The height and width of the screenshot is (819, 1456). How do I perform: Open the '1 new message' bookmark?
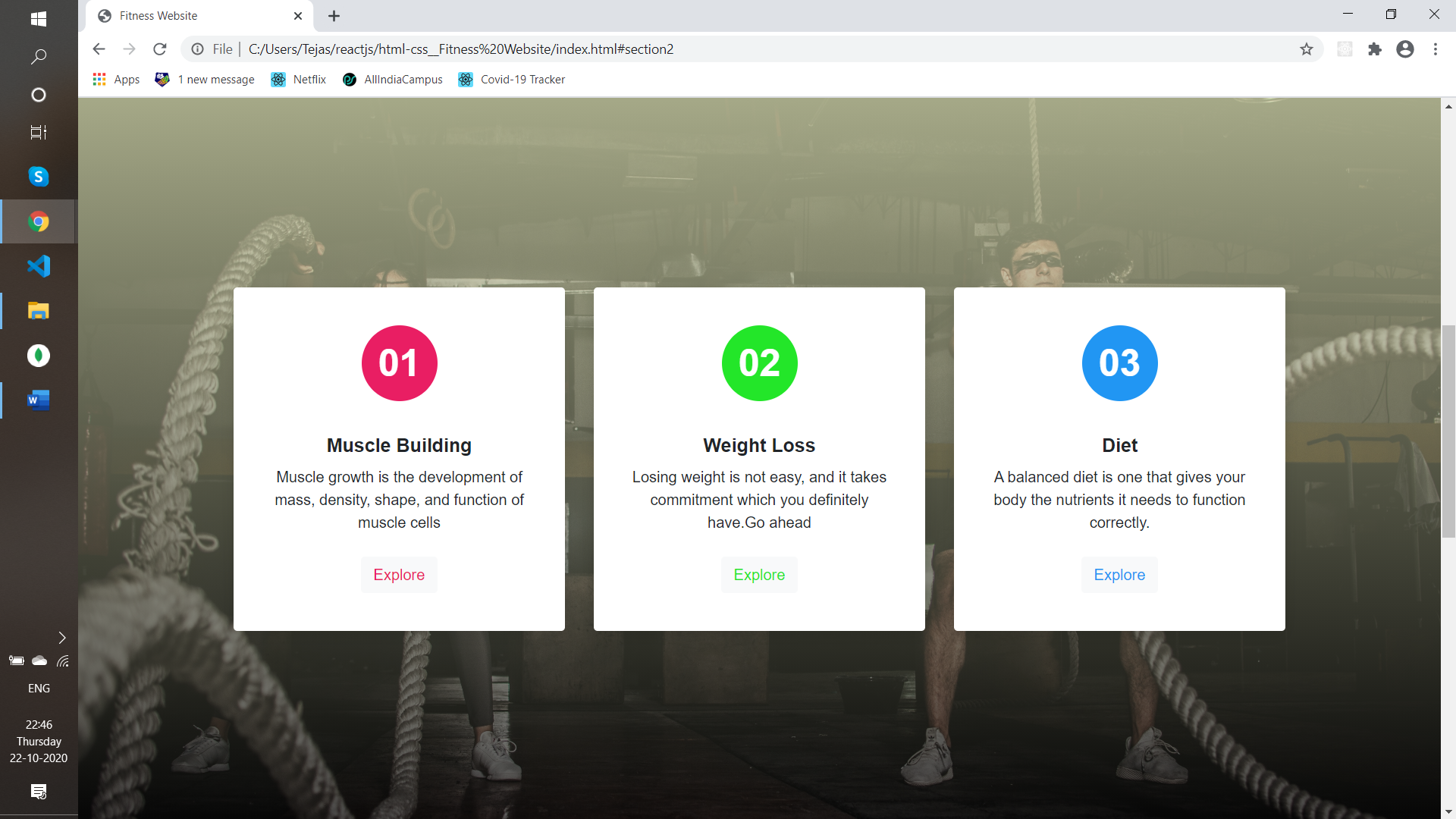pos(205,80)
